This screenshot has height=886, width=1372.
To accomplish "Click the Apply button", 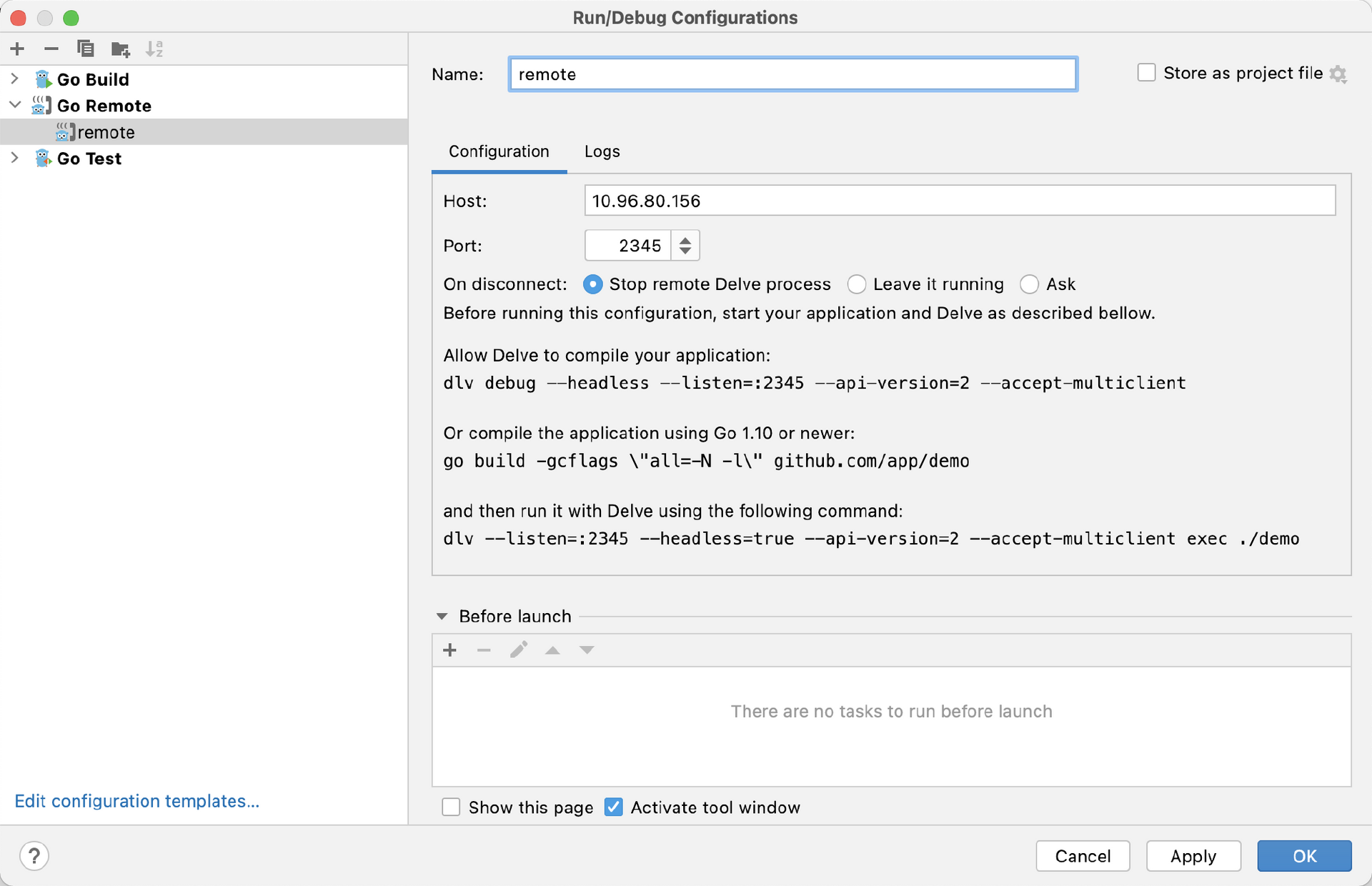I will (x=1193, y=856).
